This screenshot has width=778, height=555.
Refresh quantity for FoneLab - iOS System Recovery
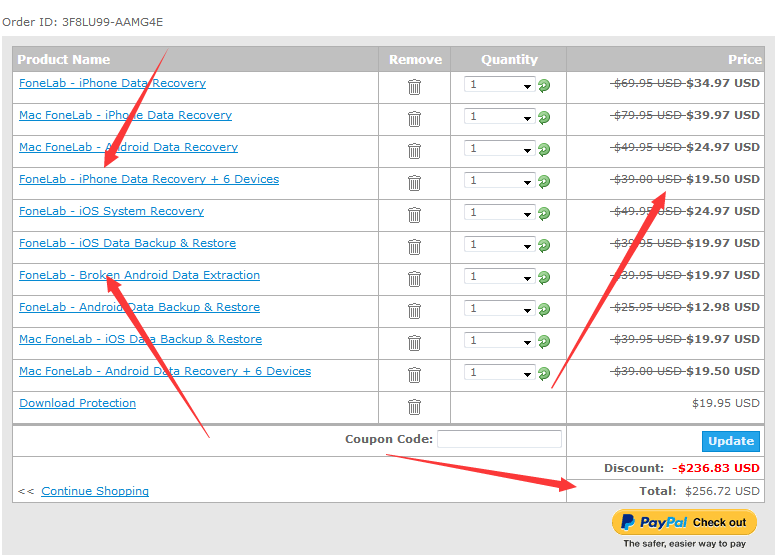pyautogui.click(x=544, y=214)
